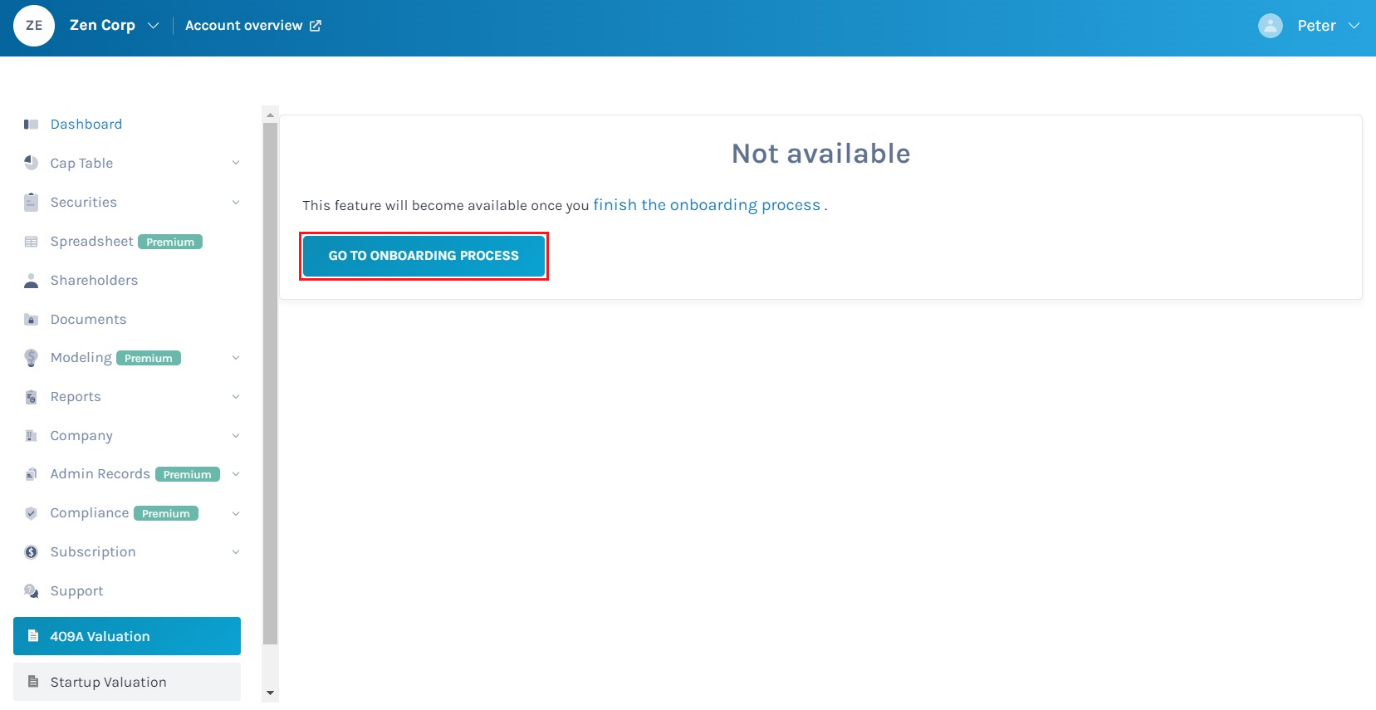The image size is (1376, 710).
Task: Click the ZE company logo avatar
Action: tap(34, 26)
